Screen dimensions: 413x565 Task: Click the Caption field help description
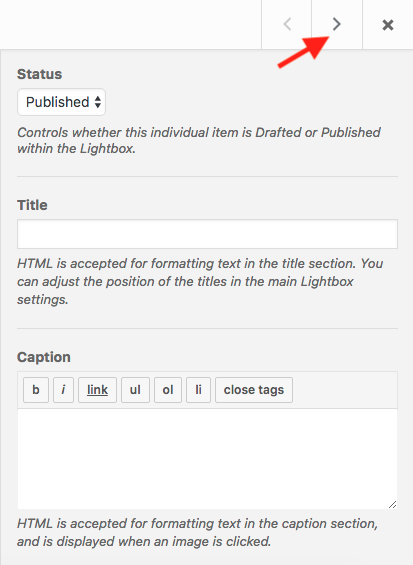[197, 533]
